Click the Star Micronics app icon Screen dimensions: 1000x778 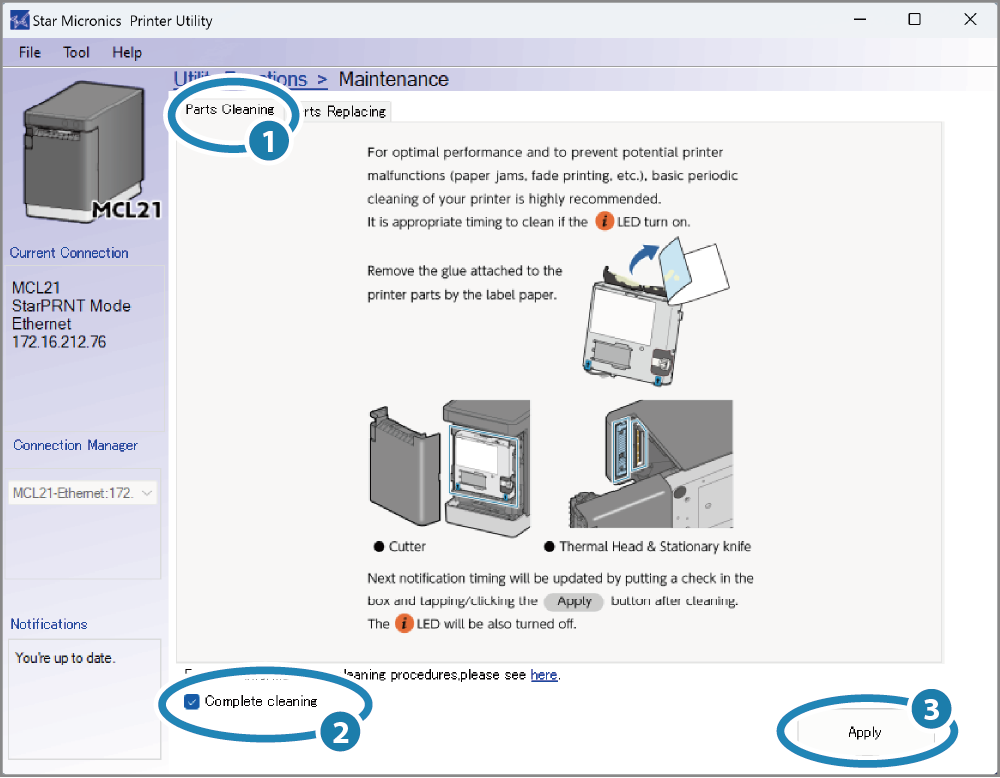click(19, 20)
